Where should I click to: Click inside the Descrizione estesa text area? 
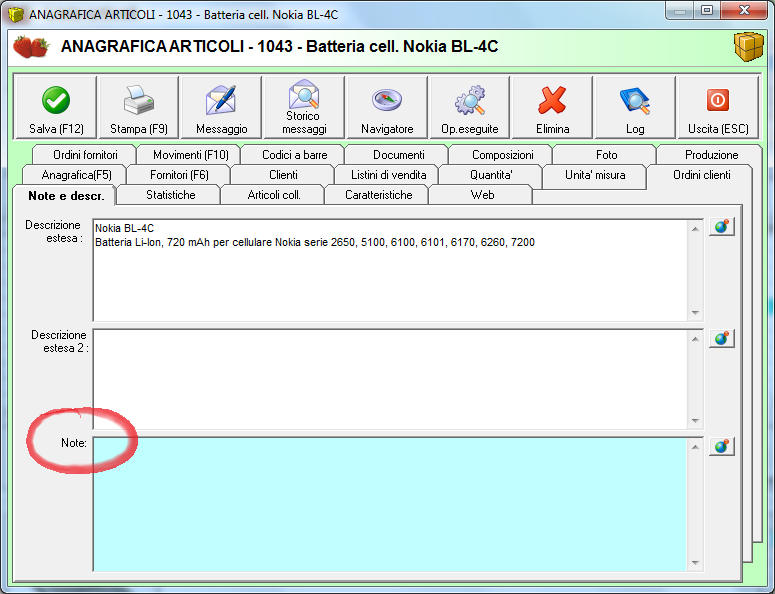pos(390,270)
